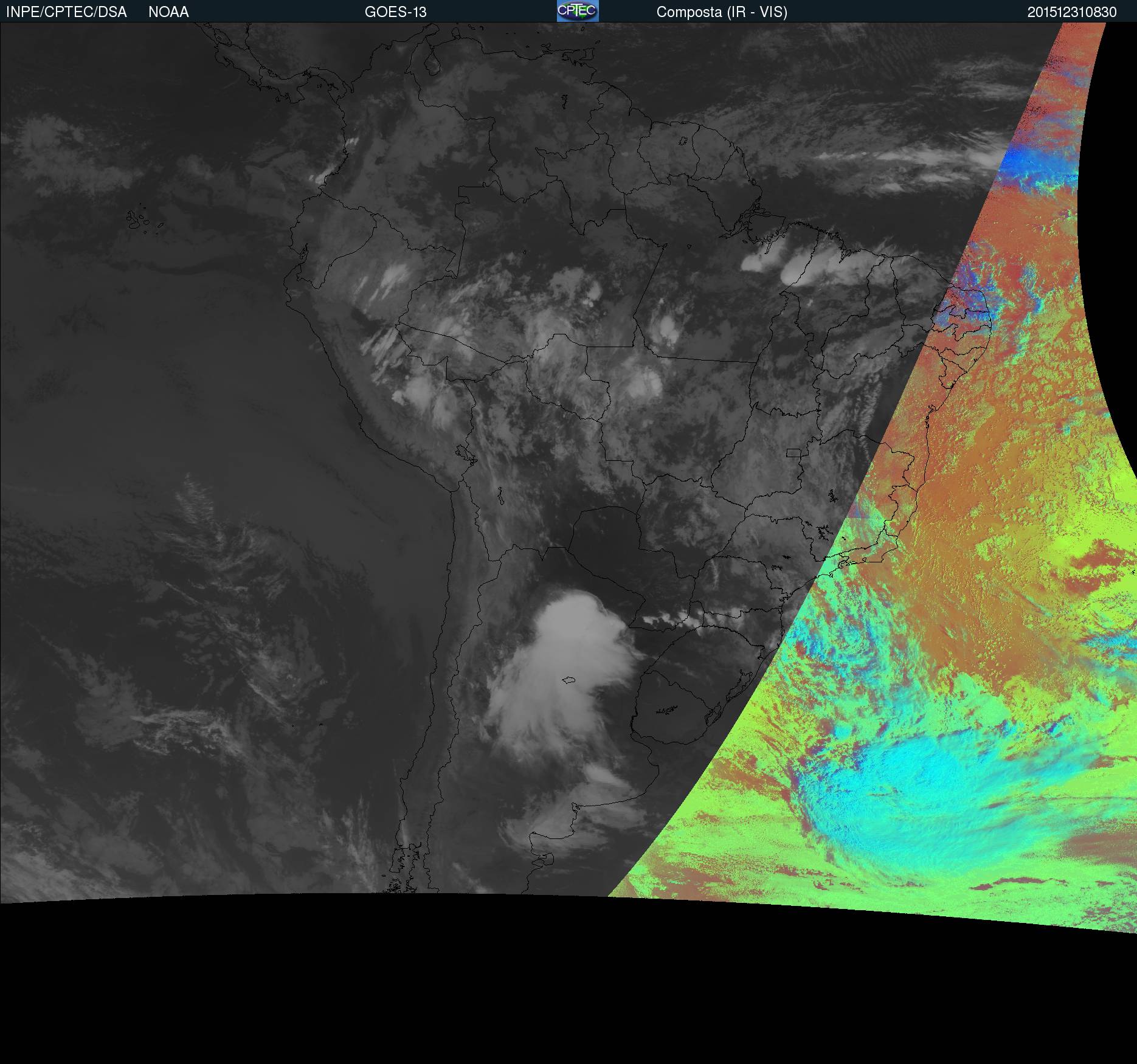1137x1064 pixels.
Task: Click the NOAA label in the header
Action: pyautogui.click(x=168, y=12)
